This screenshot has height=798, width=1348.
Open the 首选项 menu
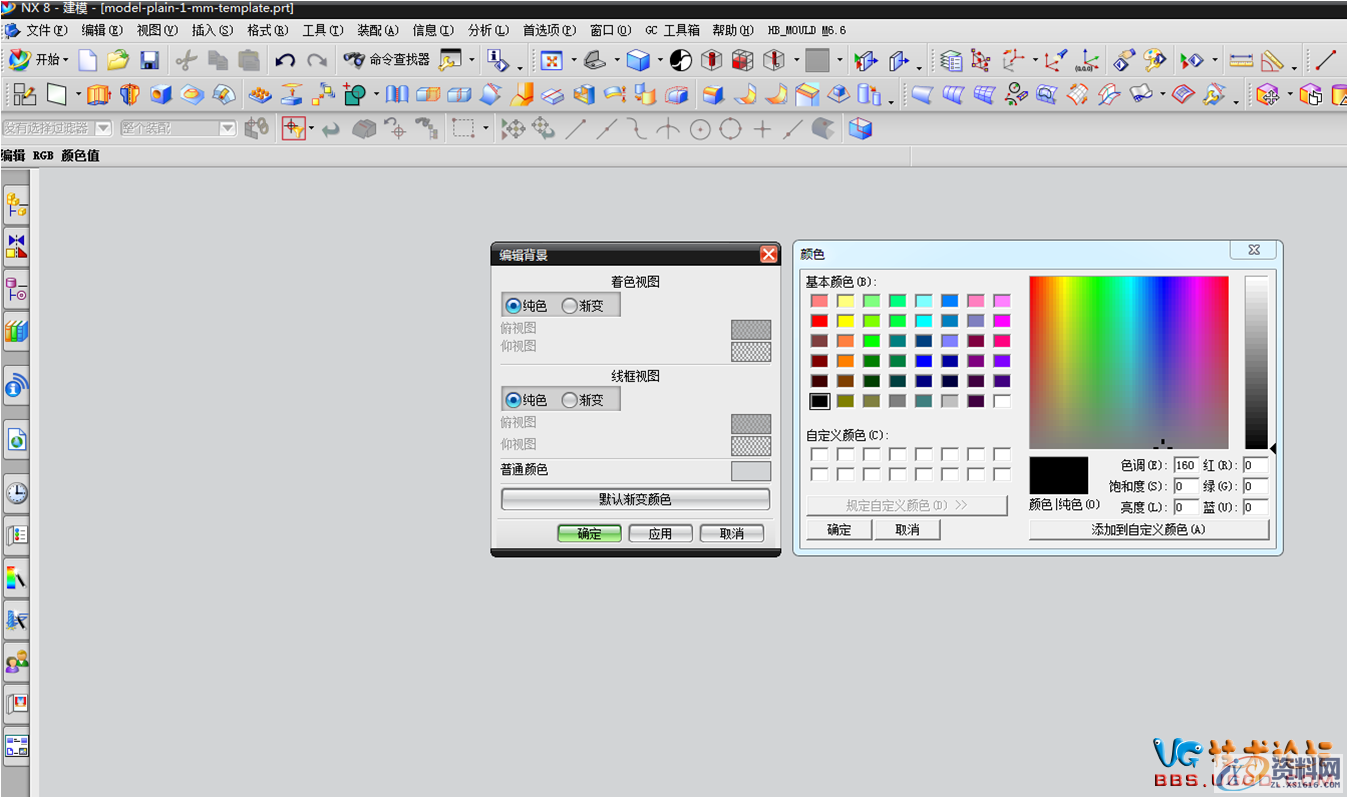(549, 30)
